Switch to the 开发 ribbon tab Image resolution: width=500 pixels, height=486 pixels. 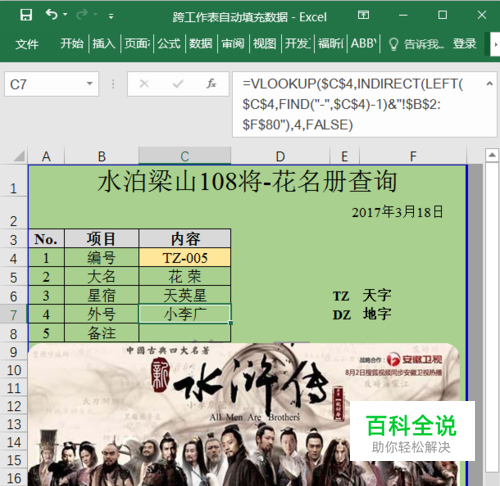[297, 43]
